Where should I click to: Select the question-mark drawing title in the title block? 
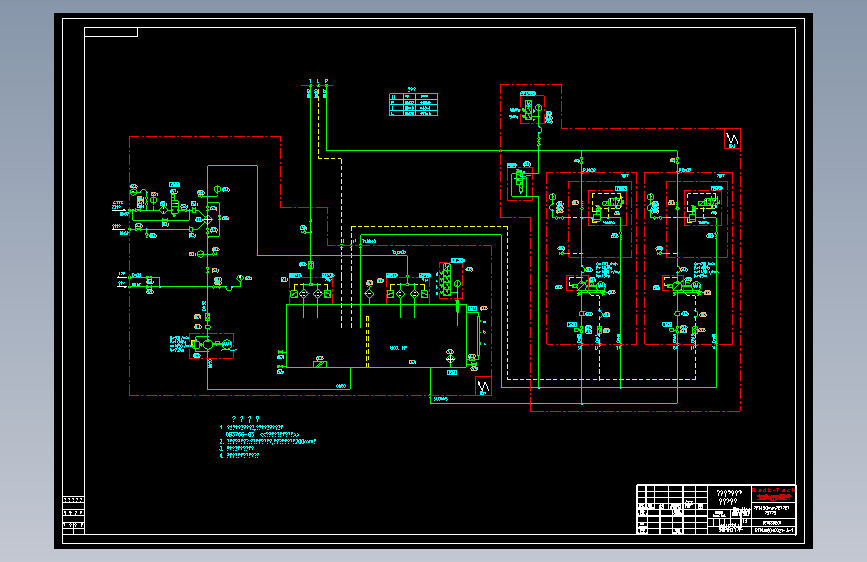(x=729, y=497)
